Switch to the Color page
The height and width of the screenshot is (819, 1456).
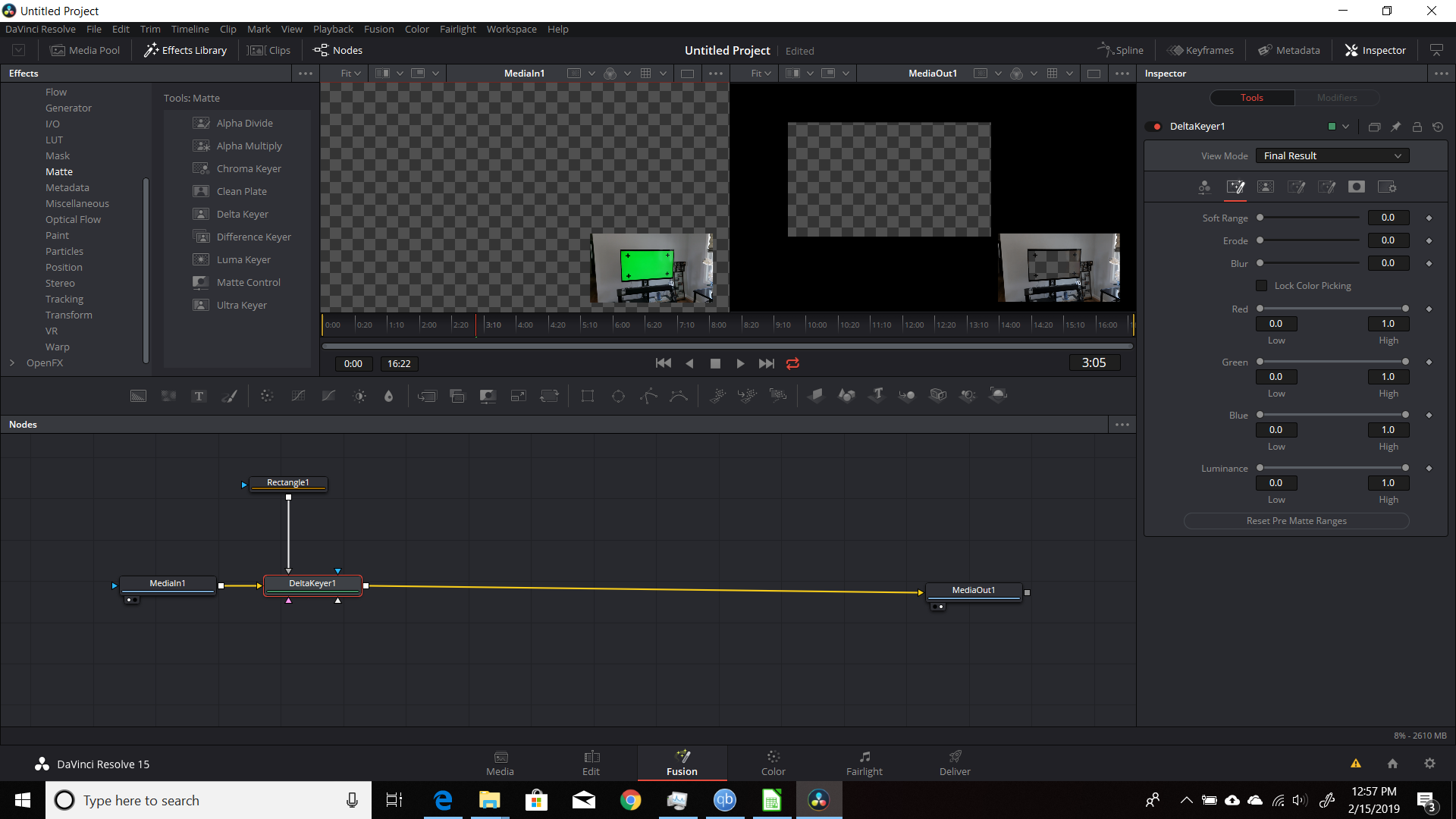[773, 763]
